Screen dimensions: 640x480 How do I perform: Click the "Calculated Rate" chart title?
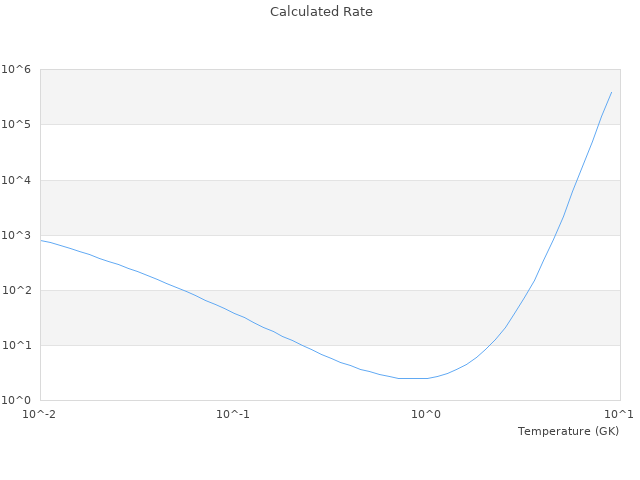(x=320, y=12)
